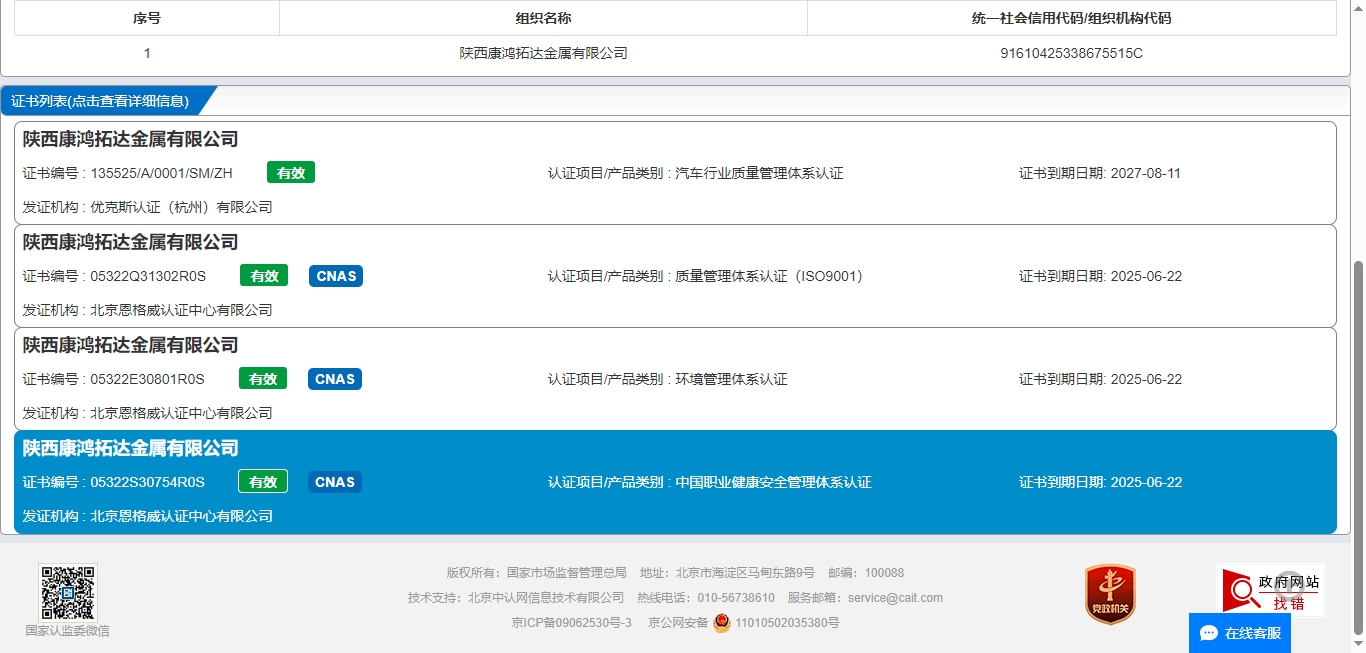The image size is (1366, 653).
Task: Click 国家市场监督管理总局 copyright text
Action: coord(567,573)
